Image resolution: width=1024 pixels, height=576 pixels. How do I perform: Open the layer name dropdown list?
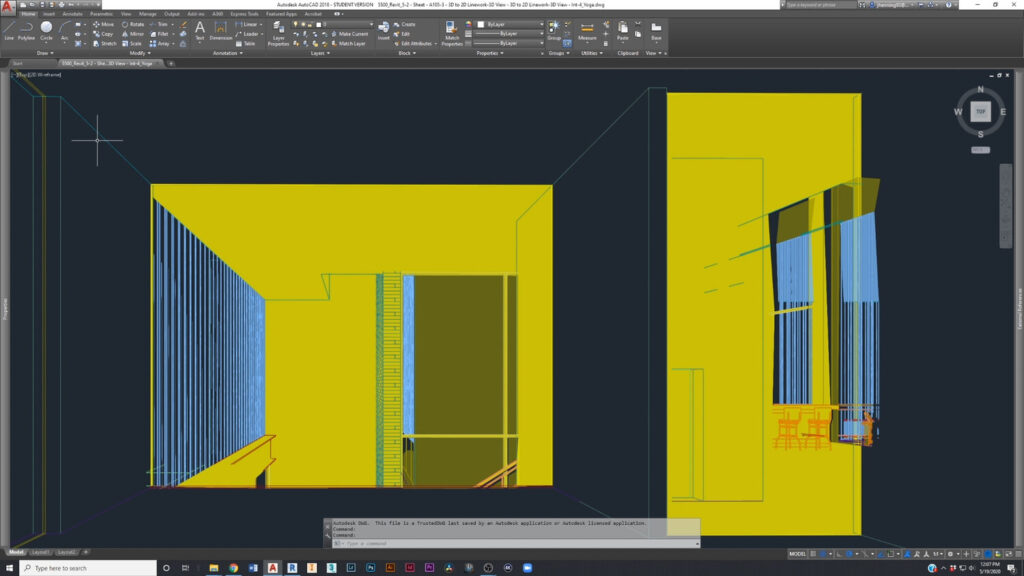click(350, 24)
